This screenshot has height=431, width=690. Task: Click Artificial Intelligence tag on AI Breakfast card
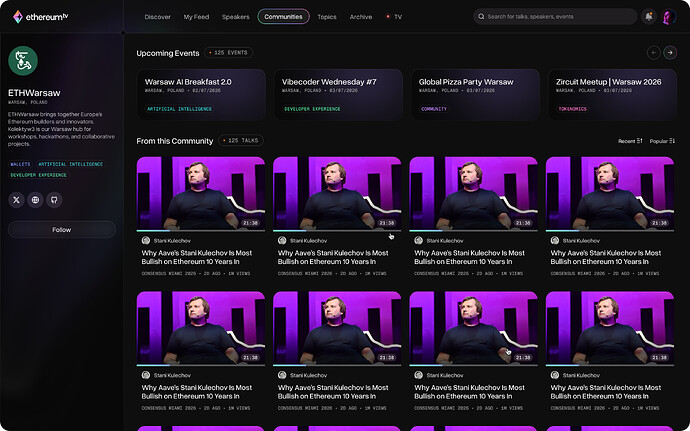point(179,109)
